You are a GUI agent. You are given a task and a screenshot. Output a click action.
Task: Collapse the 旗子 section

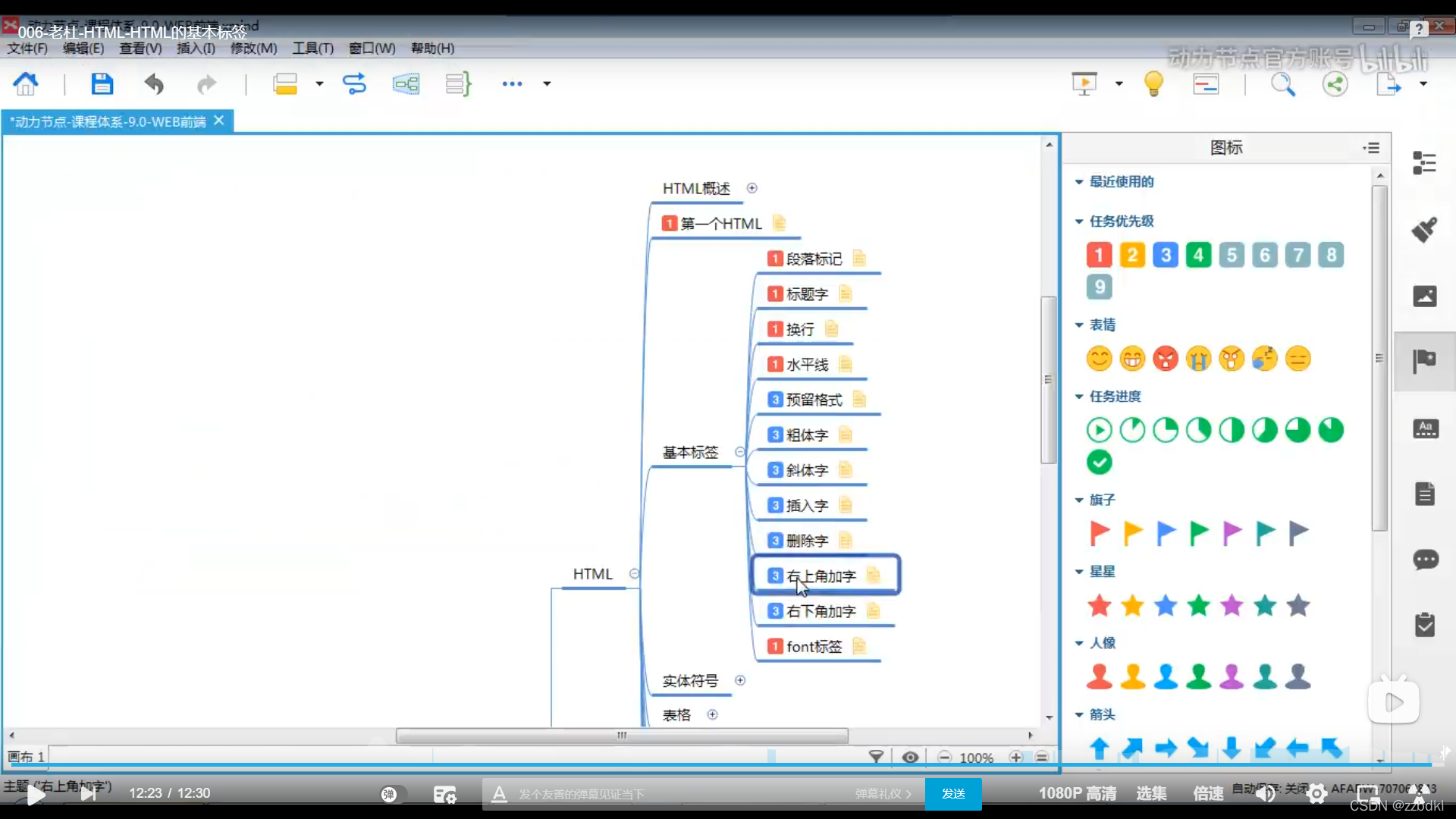(x=1078, y=500)
